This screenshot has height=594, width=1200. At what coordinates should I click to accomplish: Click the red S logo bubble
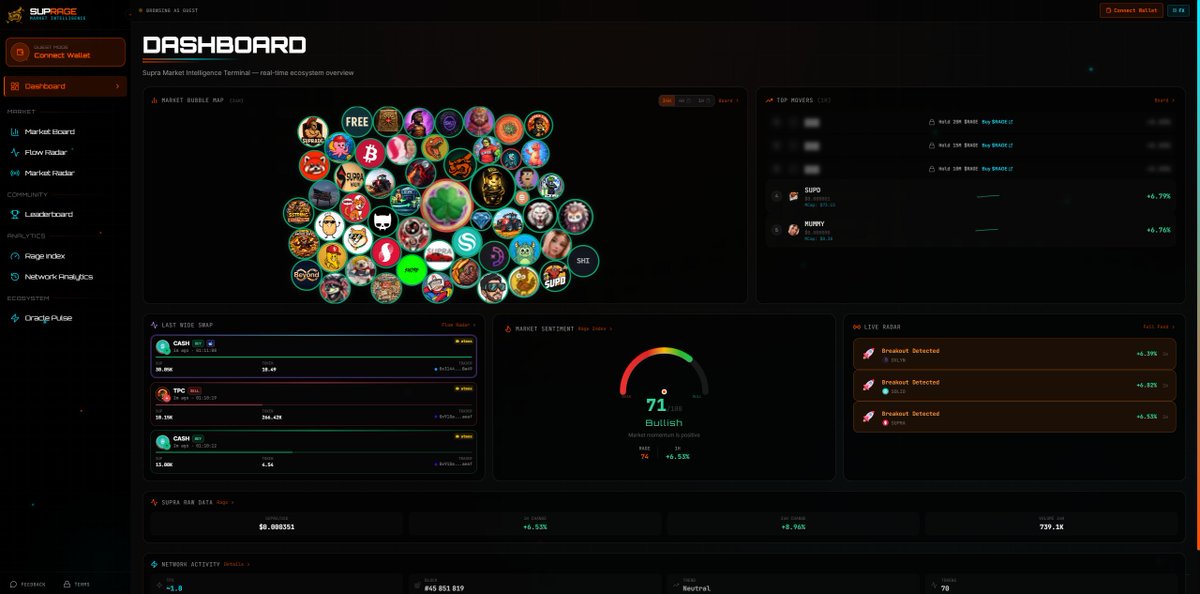click(387, 252)
